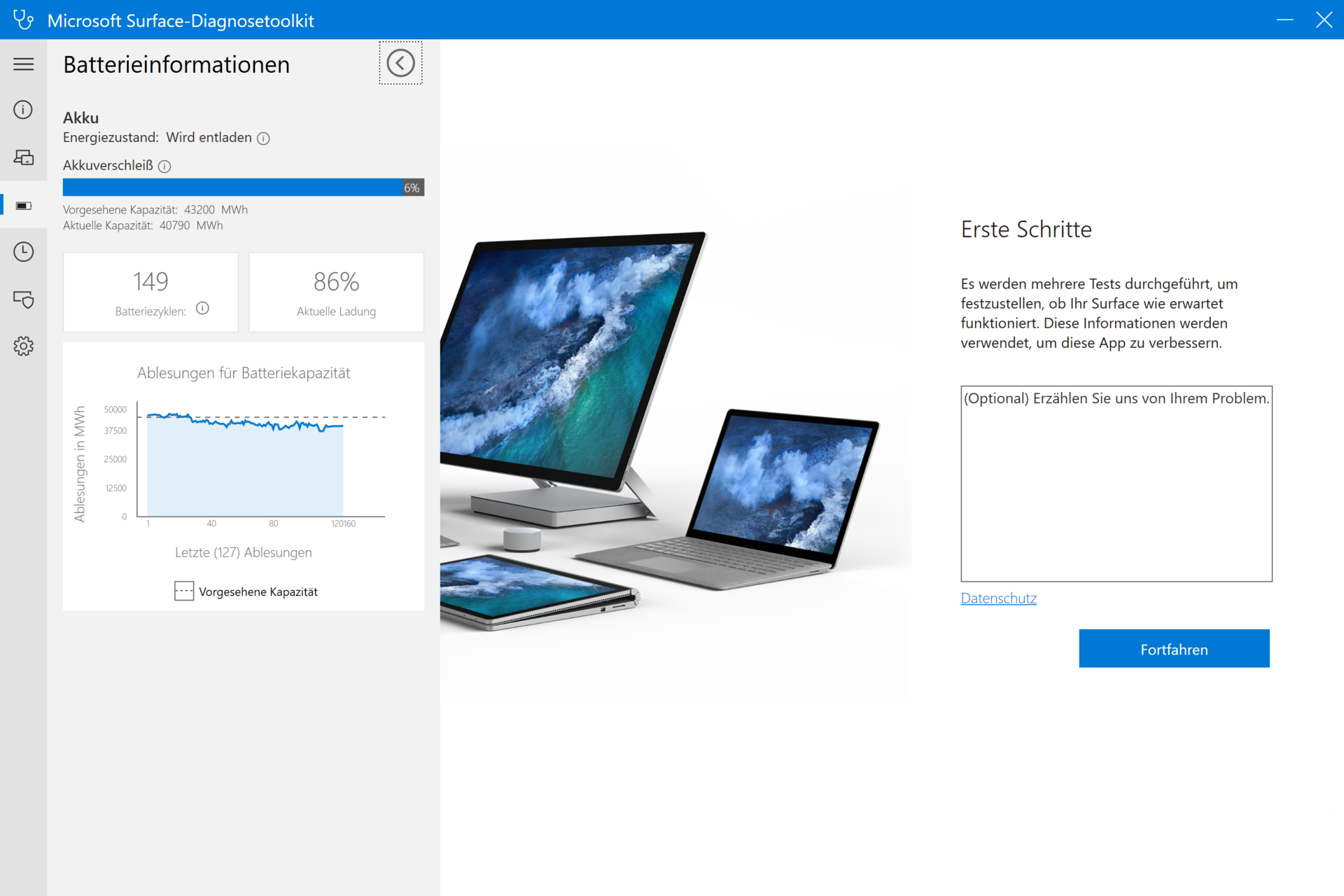Click the 86% Aktuelle Ladung value
Image resolution: width=1344 pixels, height=896 pixels.
(336, 281)
